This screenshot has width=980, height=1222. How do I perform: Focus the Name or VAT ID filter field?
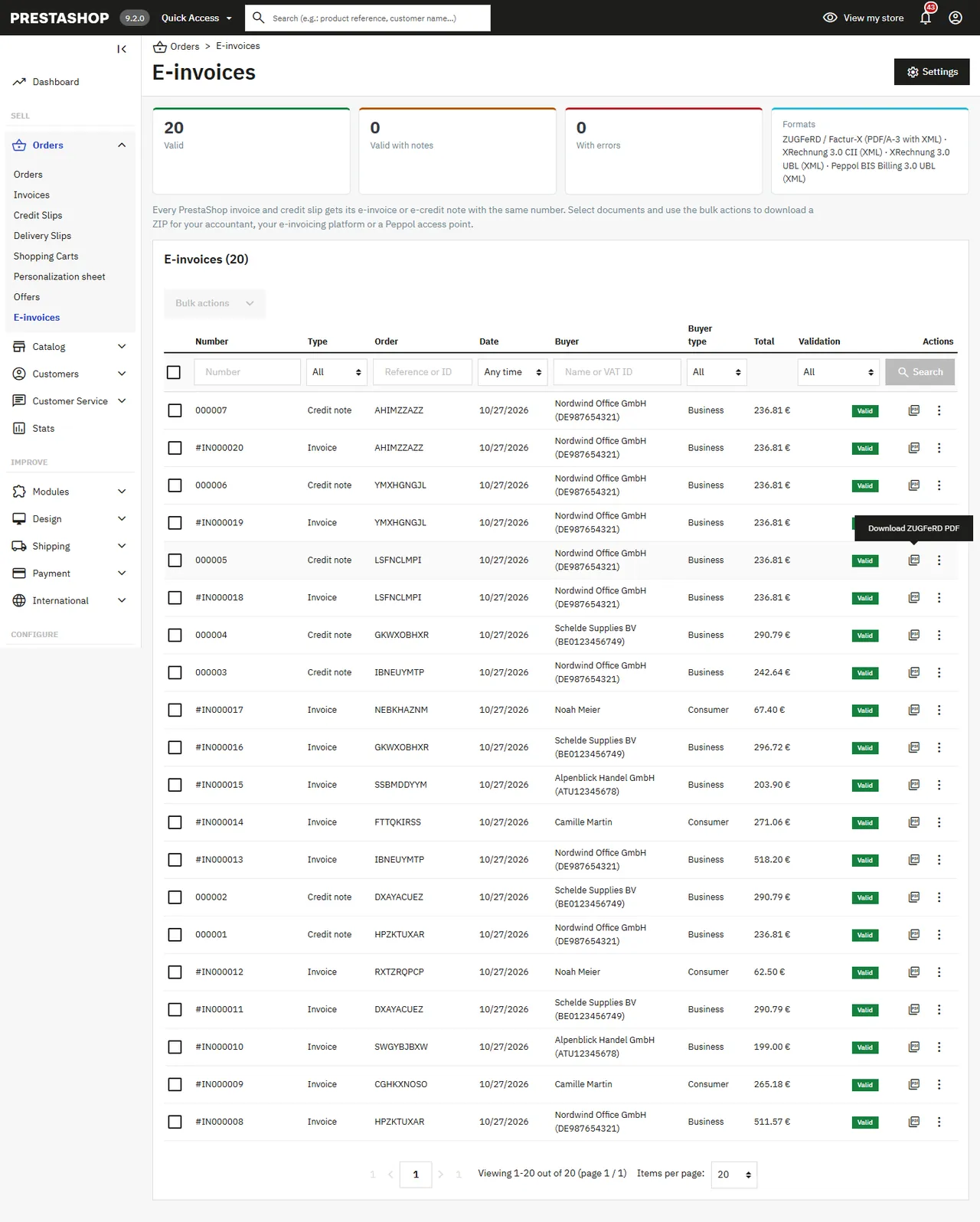(x=617, y=372)
